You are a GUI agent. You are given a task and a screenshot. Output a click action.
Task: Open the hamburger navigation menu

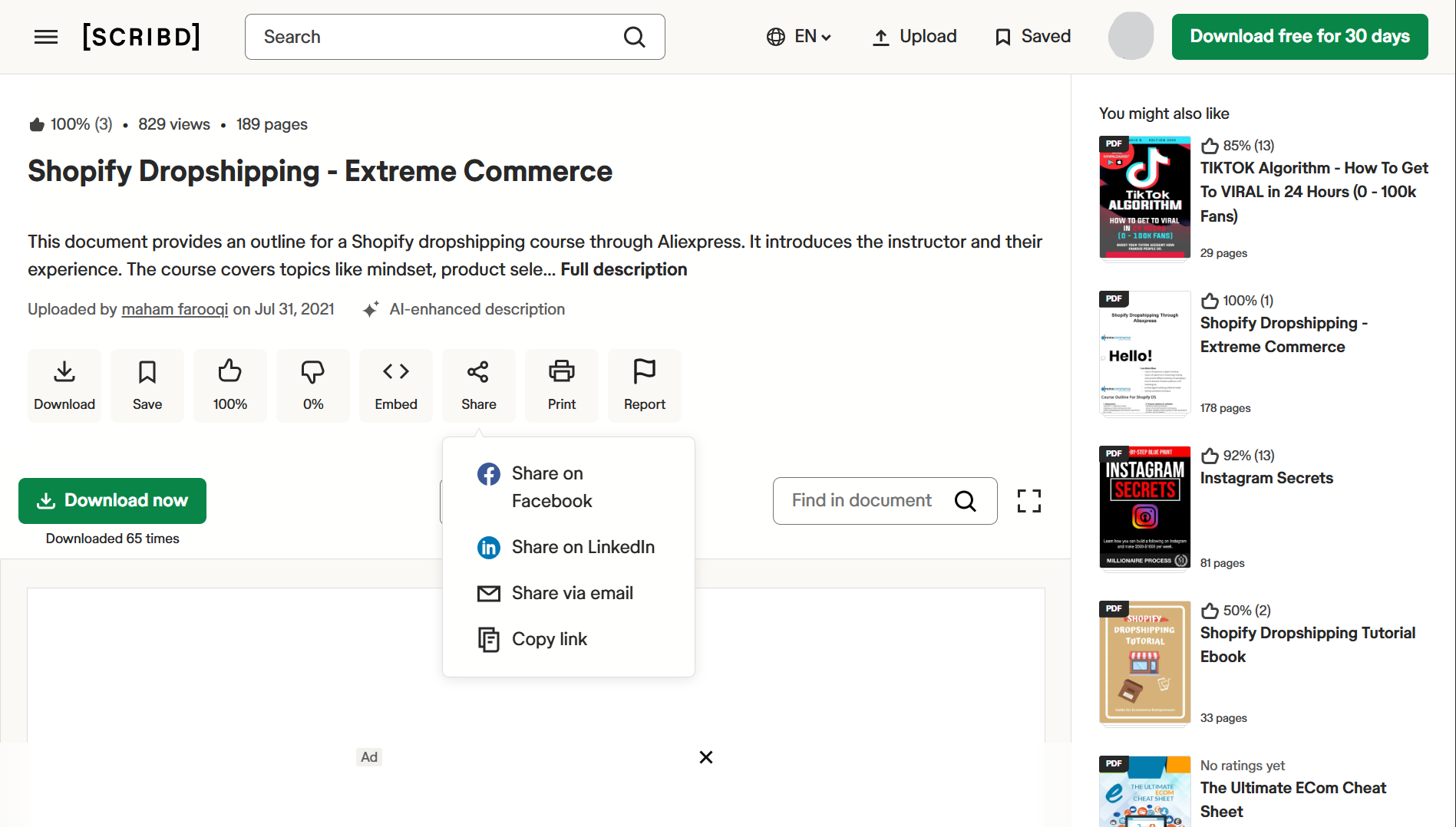[x=46, y=37]
